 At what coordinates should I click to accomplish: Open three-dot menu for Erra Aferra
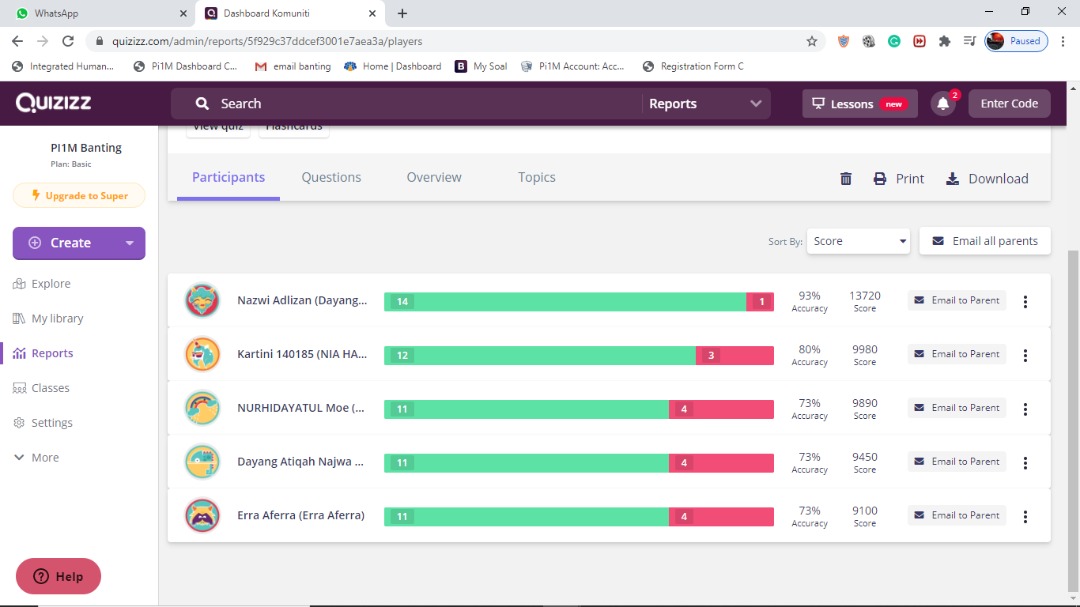[x=1025, y=516]
